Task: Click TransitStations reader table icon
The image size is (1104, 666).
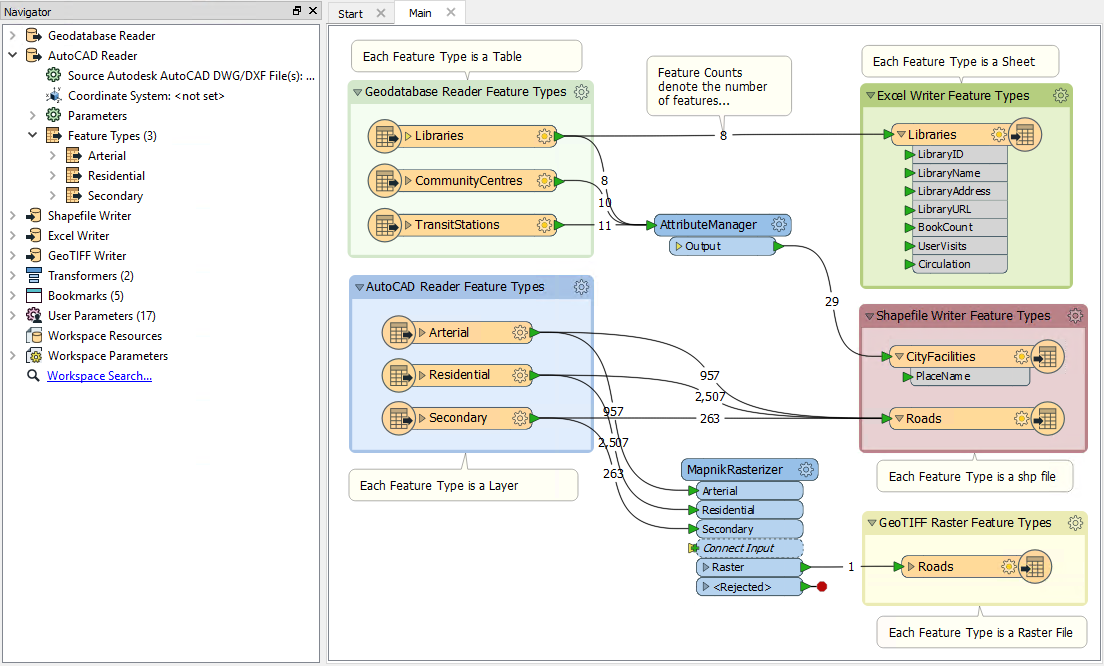Action: pos(385,225)
